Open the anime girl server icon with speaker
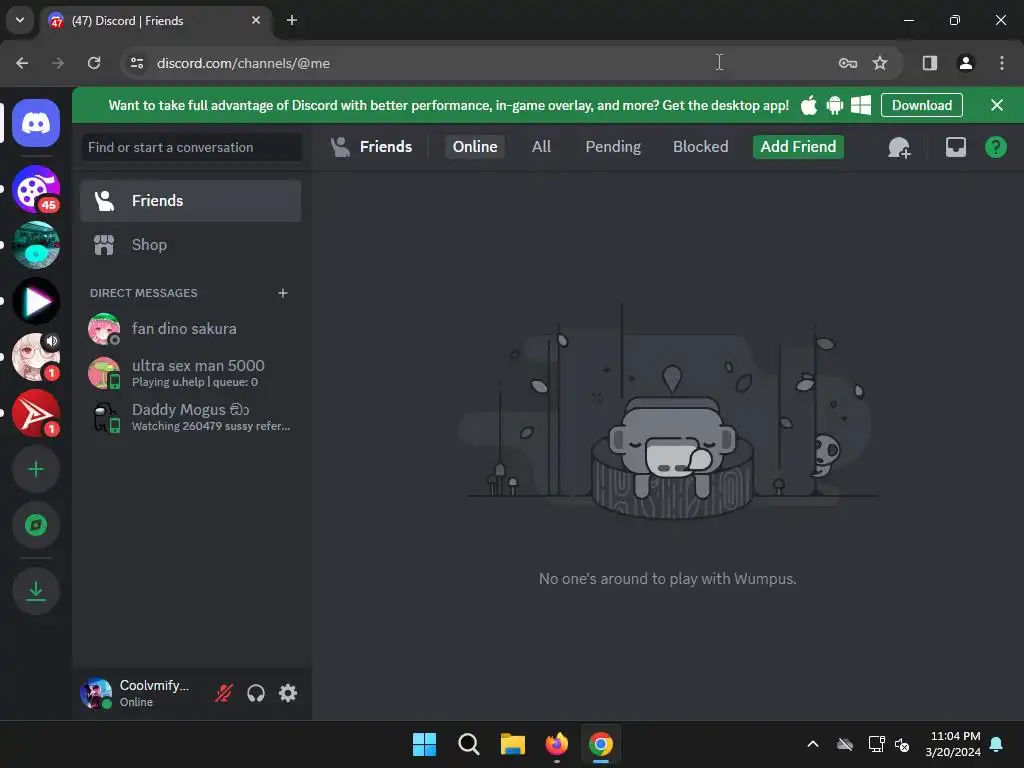 click(x=36, y=357)
